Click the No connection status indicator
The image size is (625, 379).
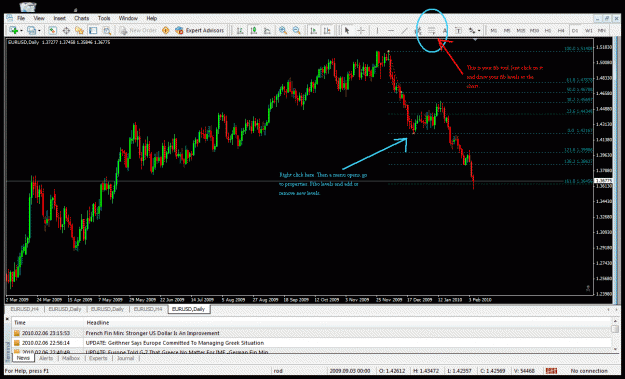tap(589, 371)
